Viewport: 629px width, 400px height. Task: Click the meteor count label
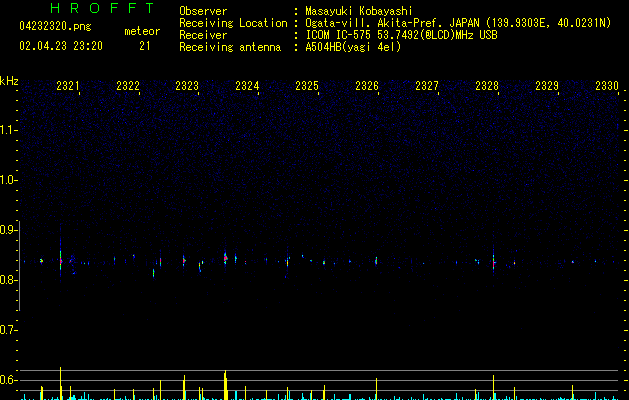(x=142, y=31)
